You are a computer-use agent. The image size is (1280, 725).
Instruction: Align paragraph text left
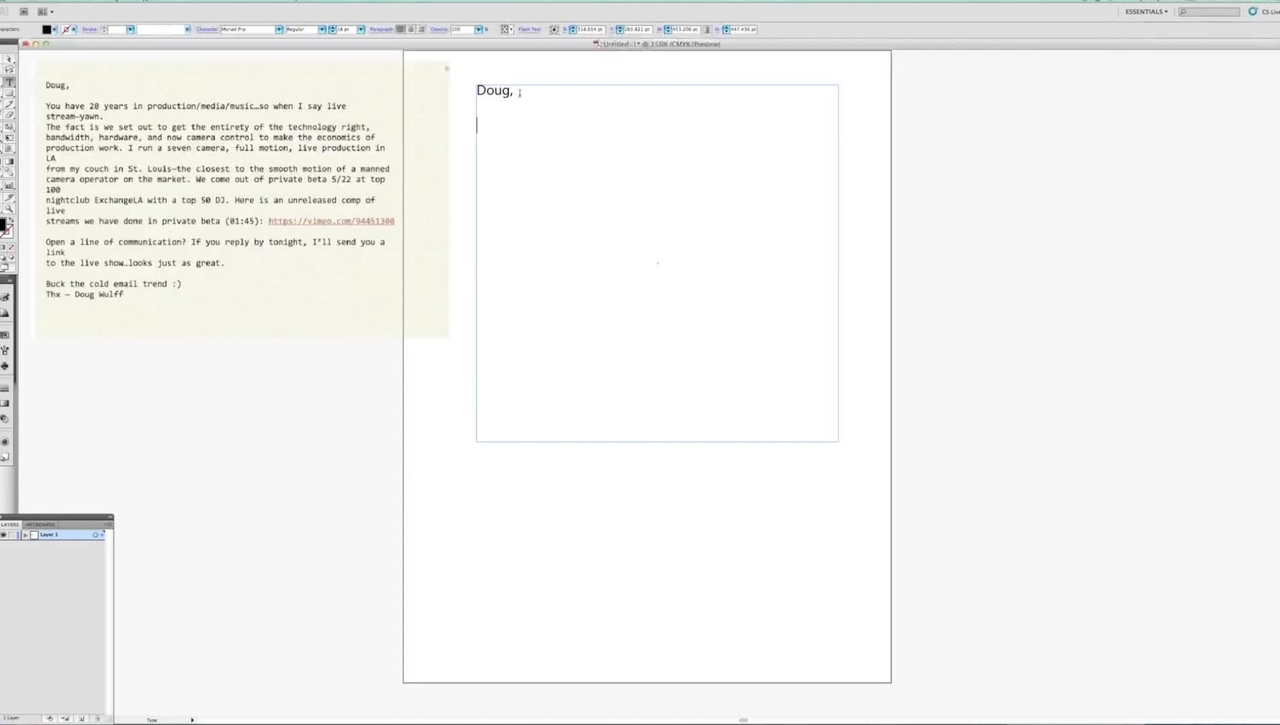coord(402,29)
